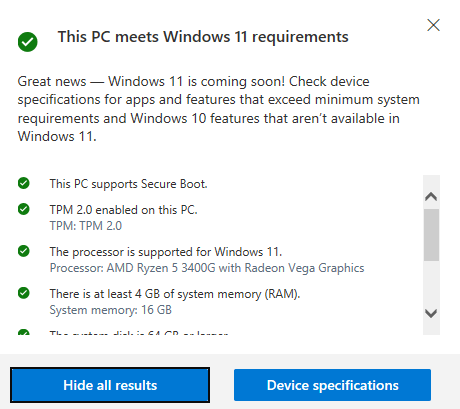This screenshot has width=460, height=409.
Task: Select the 'This PC supports Secure Boot' result
Action: 129,184
